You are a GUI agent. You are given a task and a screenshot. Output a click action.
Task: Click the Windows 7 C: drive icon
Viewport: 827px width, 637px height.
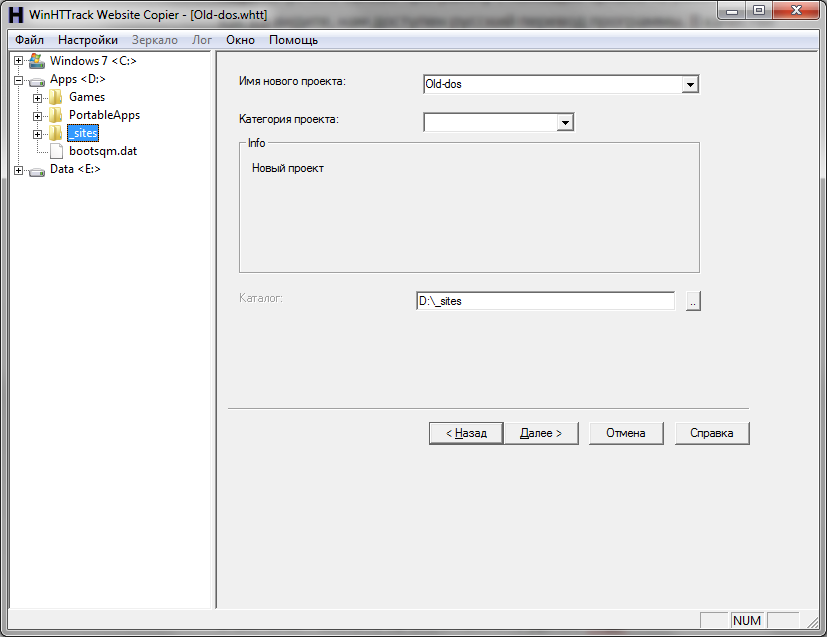(37, 61)
